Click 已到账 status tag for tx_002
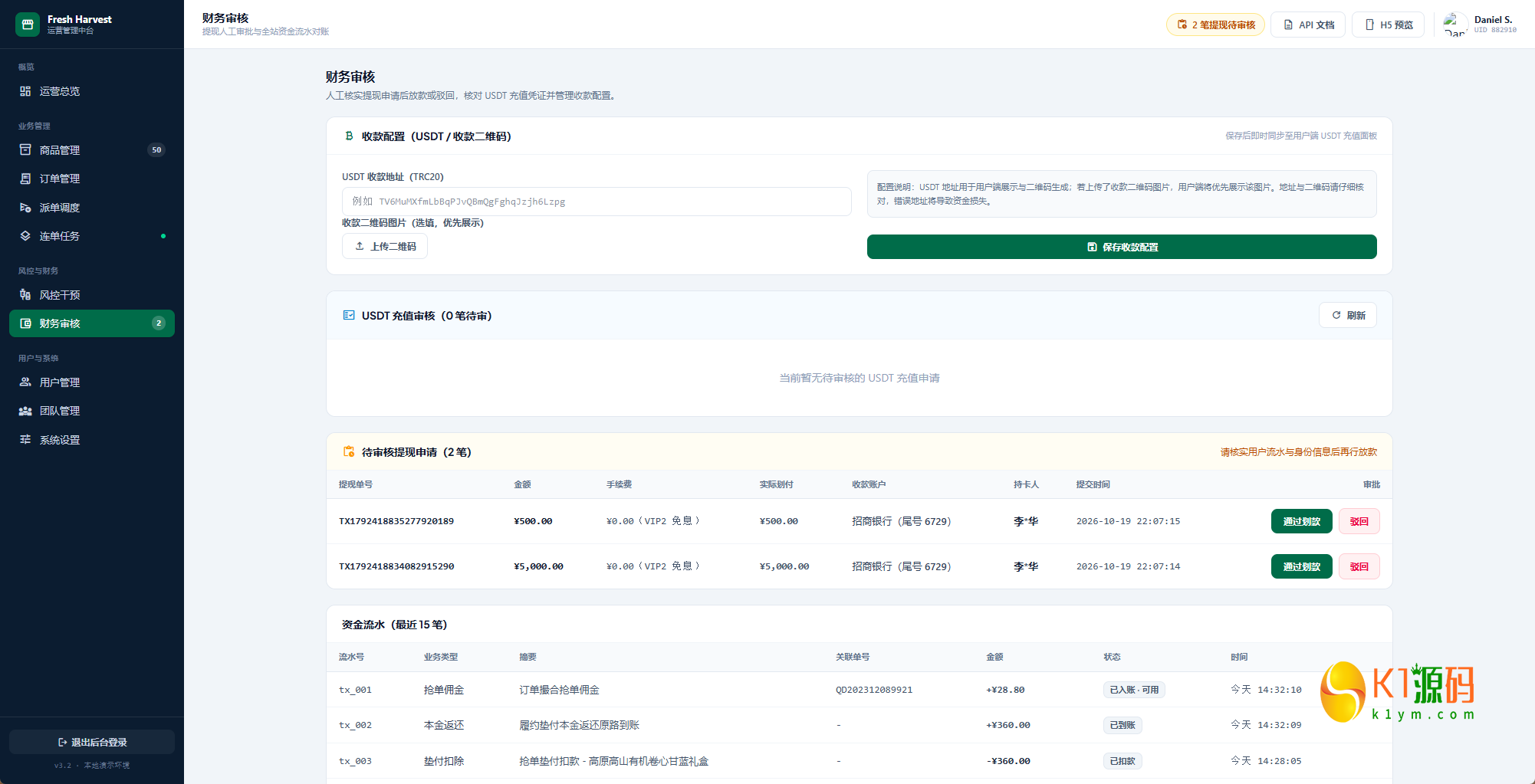 [x=1122, y=725]
